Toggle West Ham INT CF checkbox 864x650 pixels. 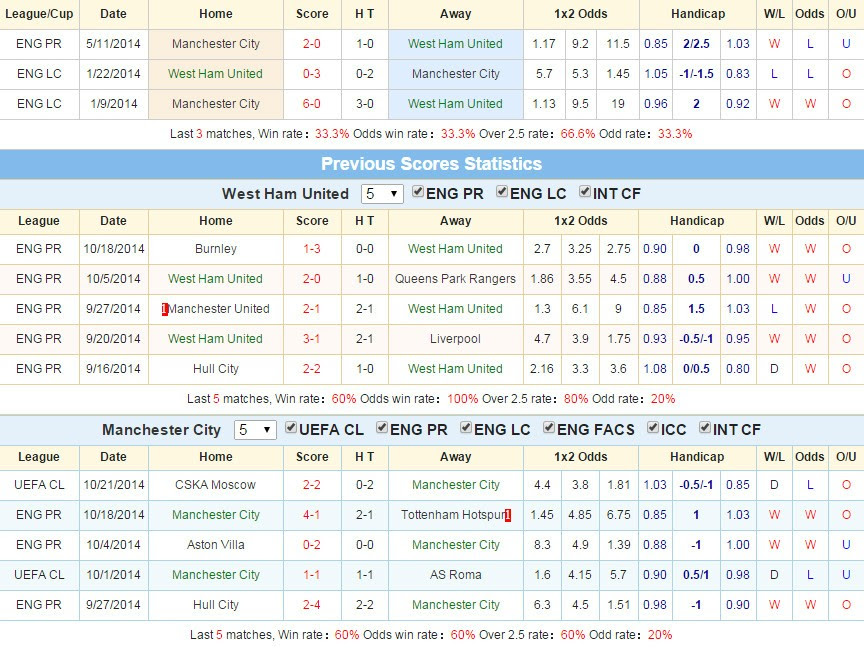[585, 192]
